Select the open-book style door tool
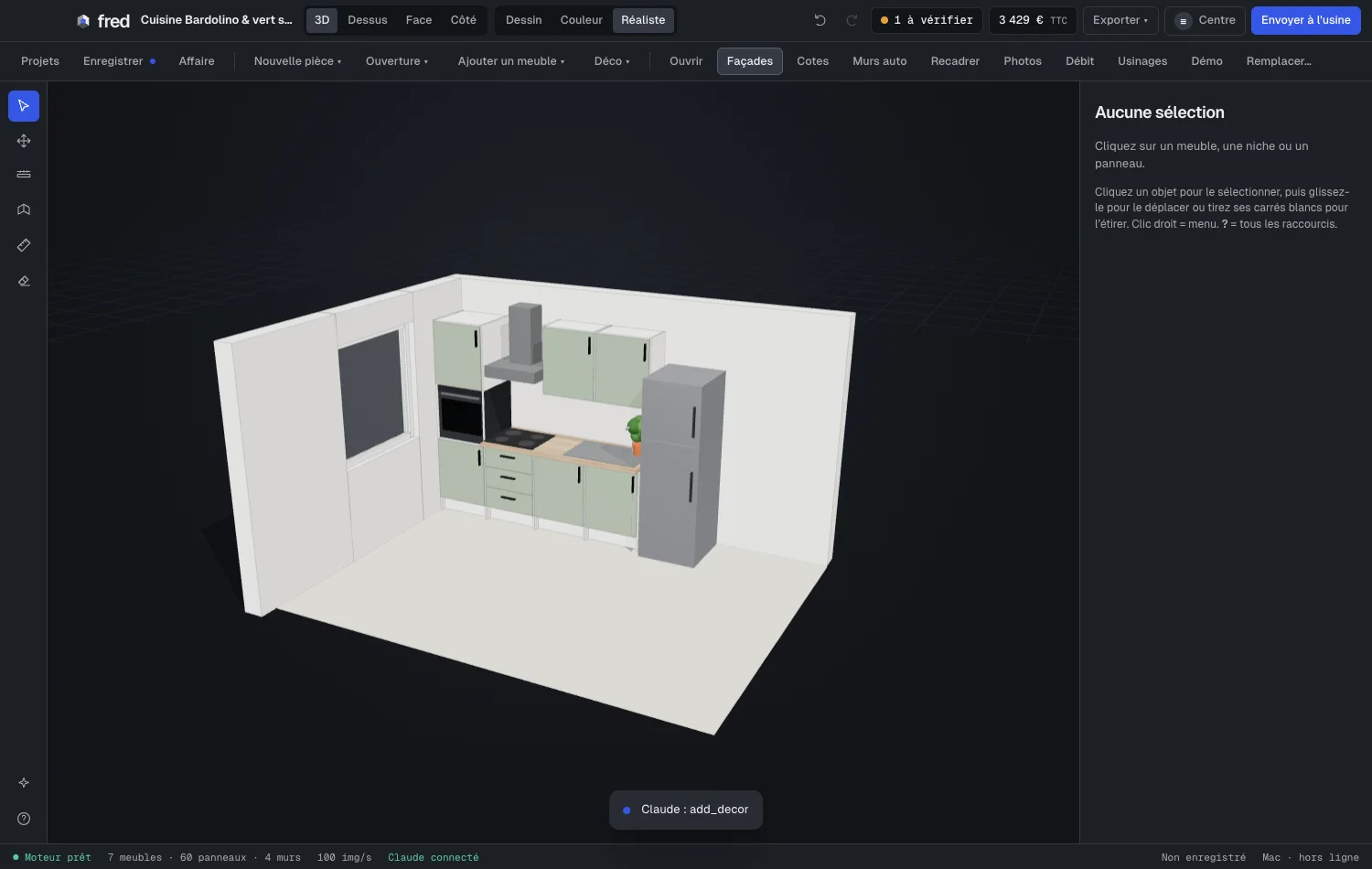Image resolution: width=1372 pixels, height=869 pixels. click(24, 209)
